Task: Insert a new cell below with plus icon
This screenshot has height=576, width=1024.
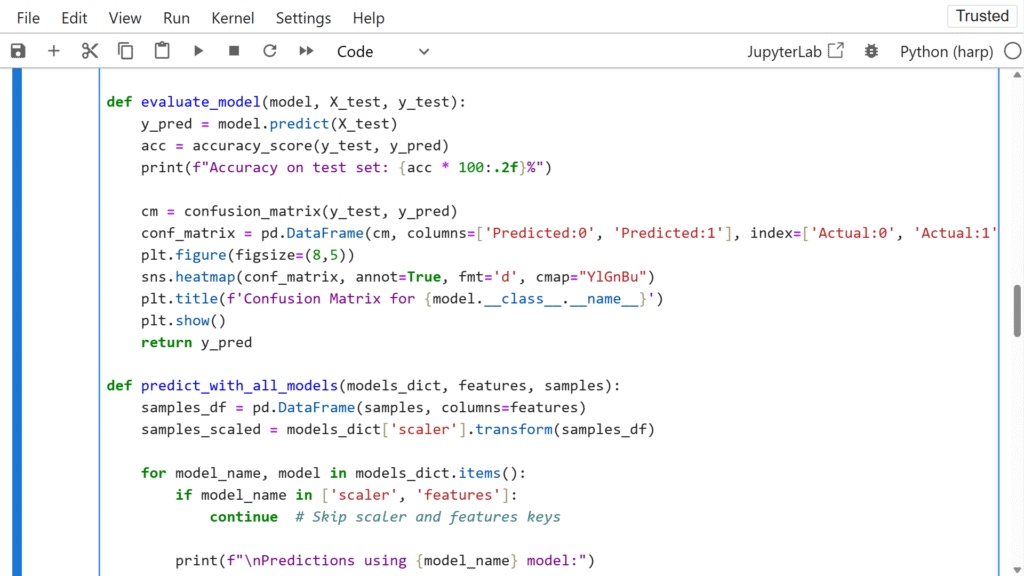Action: tap(54, 50)
